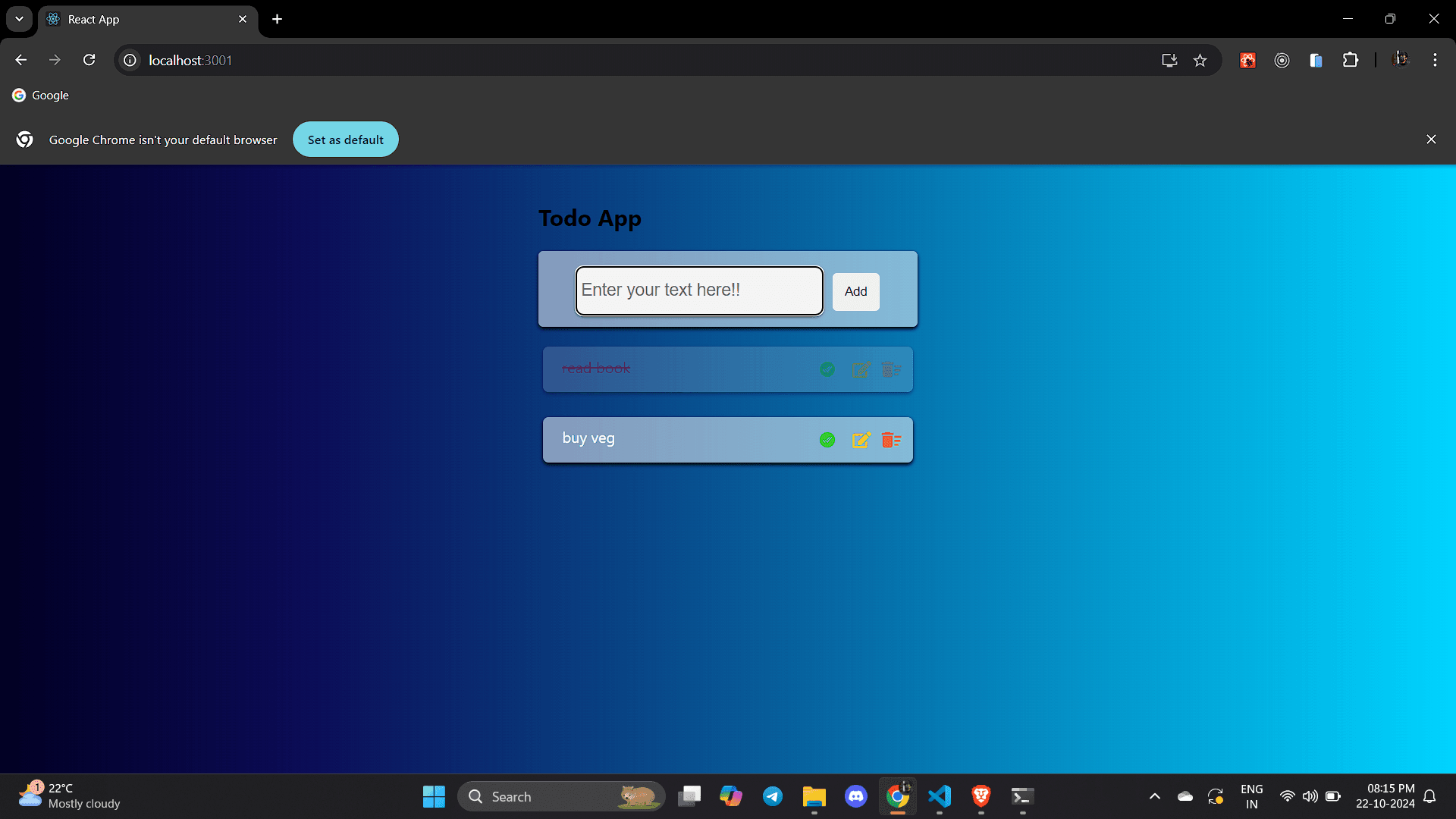Open the Terminal from taskbar
1456x819 pixels.
coord(1022,796)
